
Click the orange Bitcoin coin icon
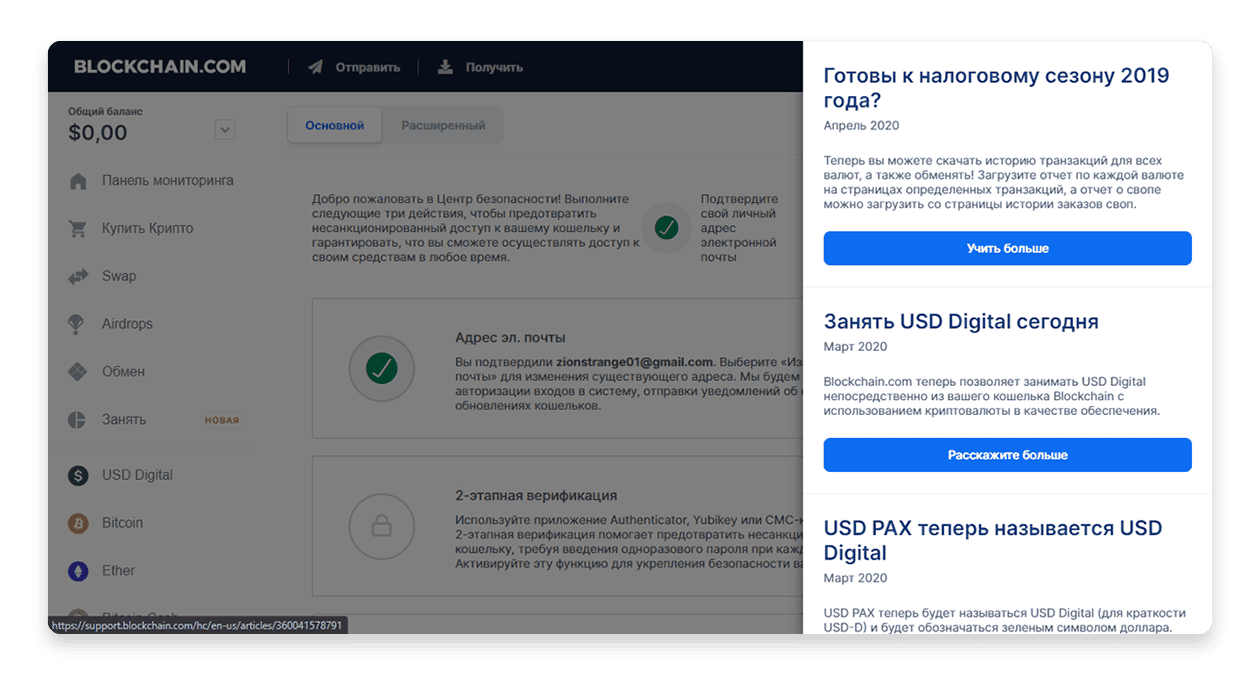78,523
